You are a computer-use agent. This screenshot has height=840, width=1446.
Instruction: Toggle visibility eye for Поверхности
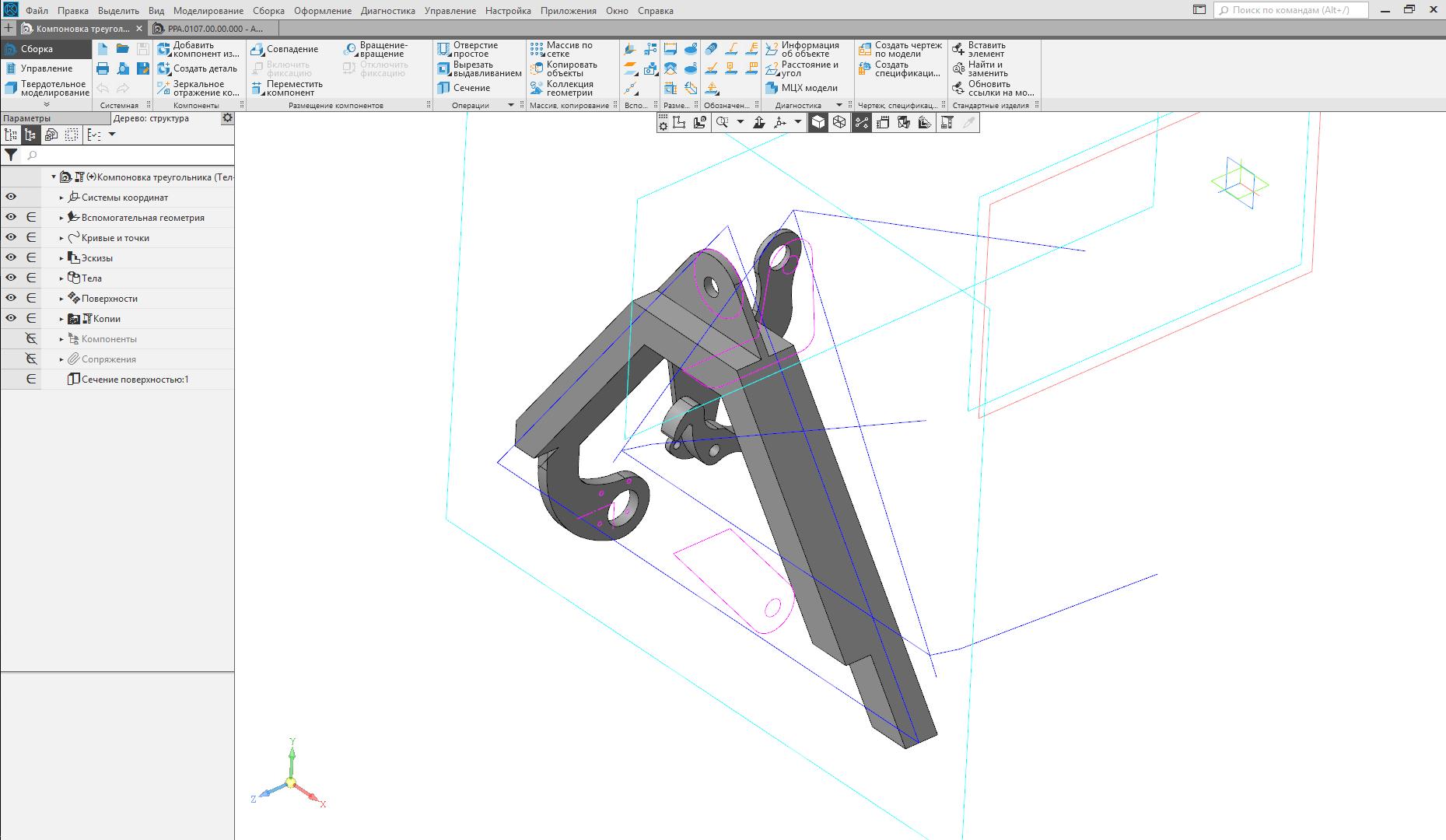click(x=11, y=298)
